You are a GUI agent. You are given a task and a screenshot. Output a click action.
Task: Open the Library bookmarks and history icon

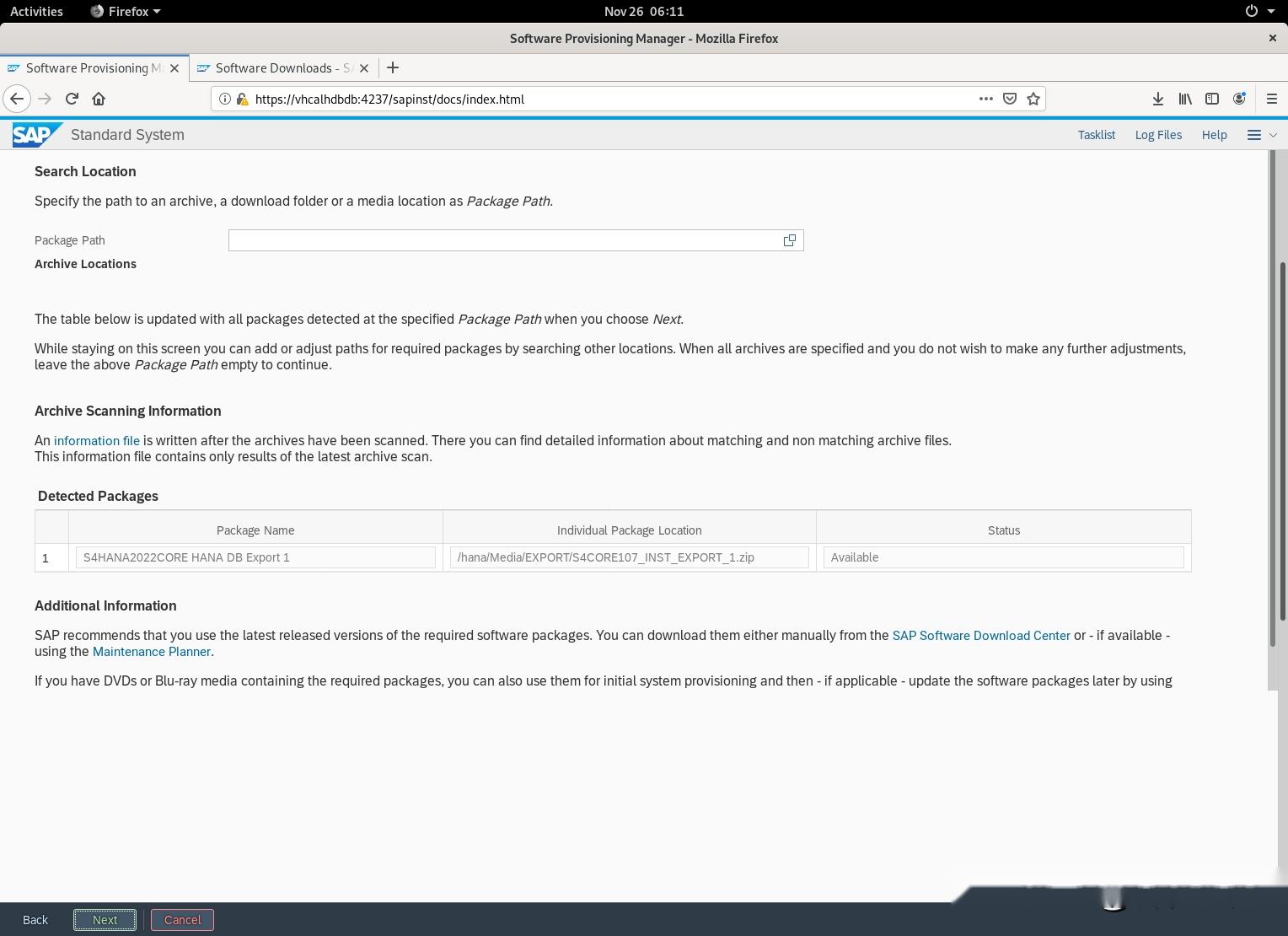click(x=1185, y=99)
